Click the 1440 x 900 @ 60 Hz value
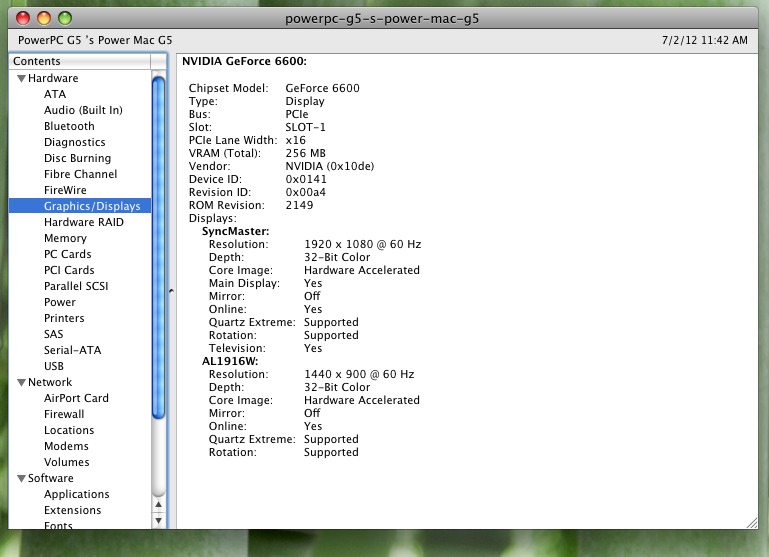The height and width of the screenshot is (557, 769). [359, 374]
